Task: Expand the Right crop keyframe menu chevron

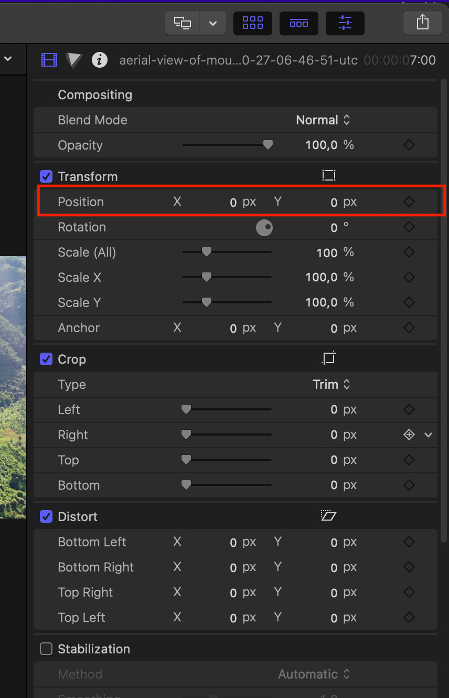Action: point(428,435)
